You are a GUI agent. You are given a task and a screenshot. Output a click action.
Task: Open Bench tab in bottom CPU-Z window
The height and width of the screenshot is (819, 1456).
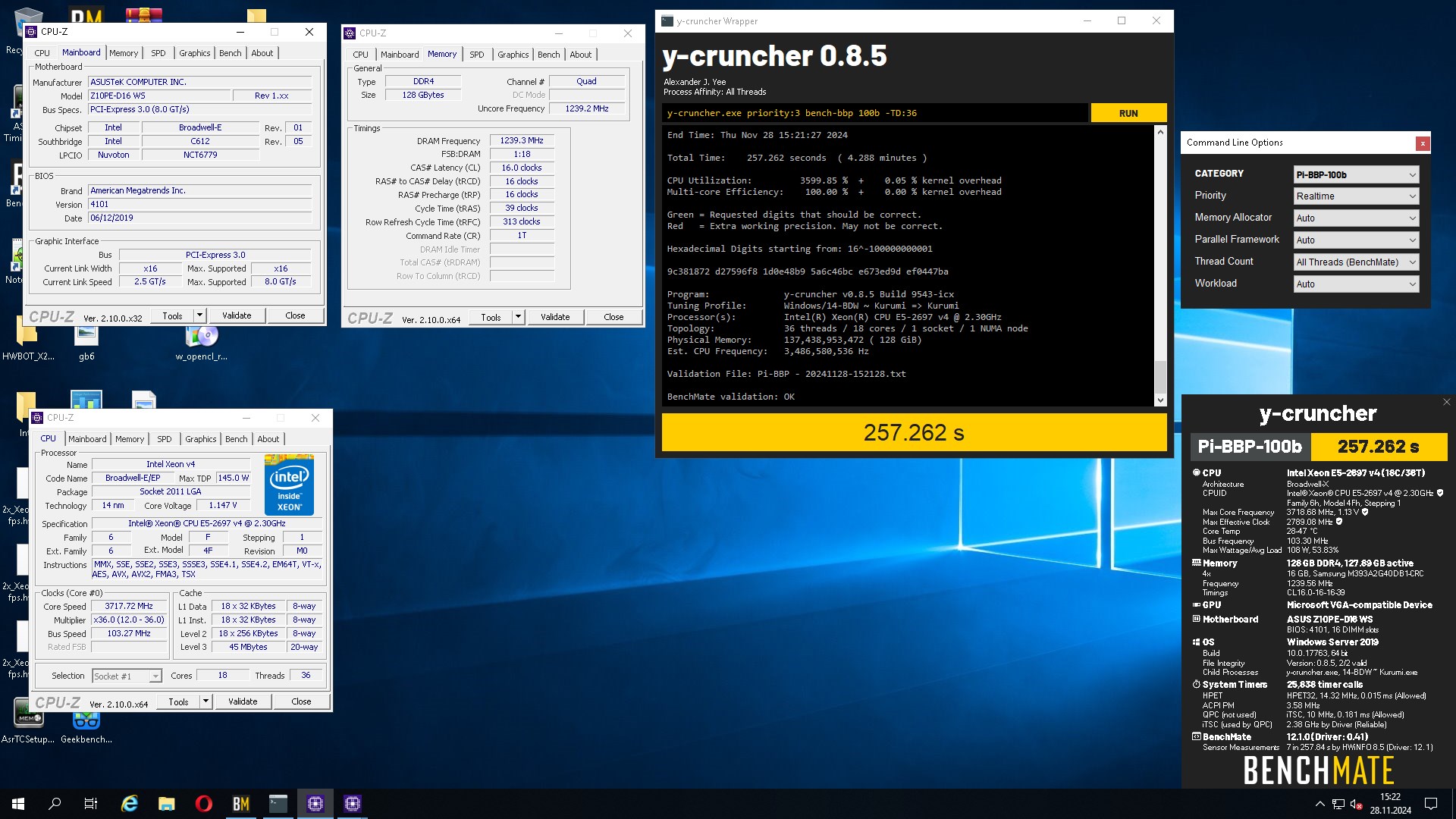237,439
